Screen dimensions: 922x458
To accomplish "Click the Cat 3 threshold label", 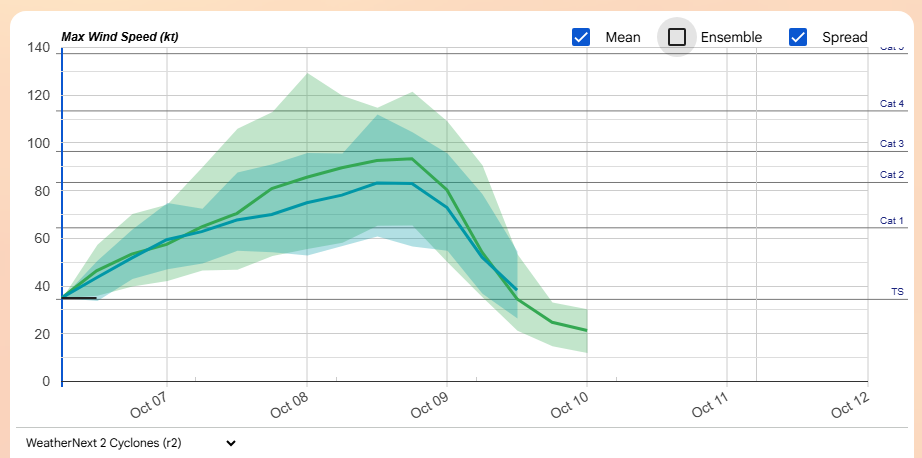I will click(x=891, y=143).
